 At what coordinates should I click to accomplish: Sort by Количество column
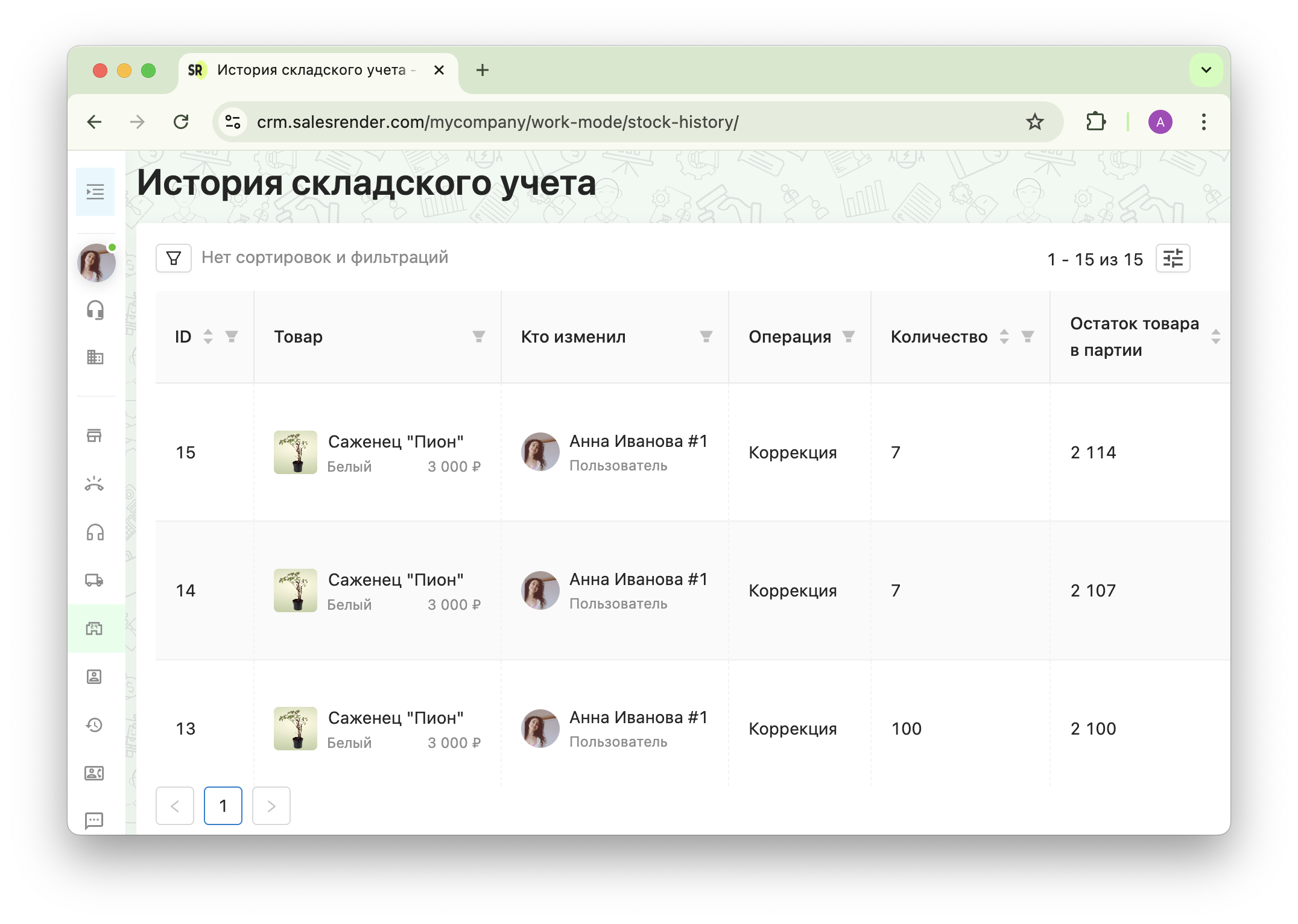pos(1004,337)
